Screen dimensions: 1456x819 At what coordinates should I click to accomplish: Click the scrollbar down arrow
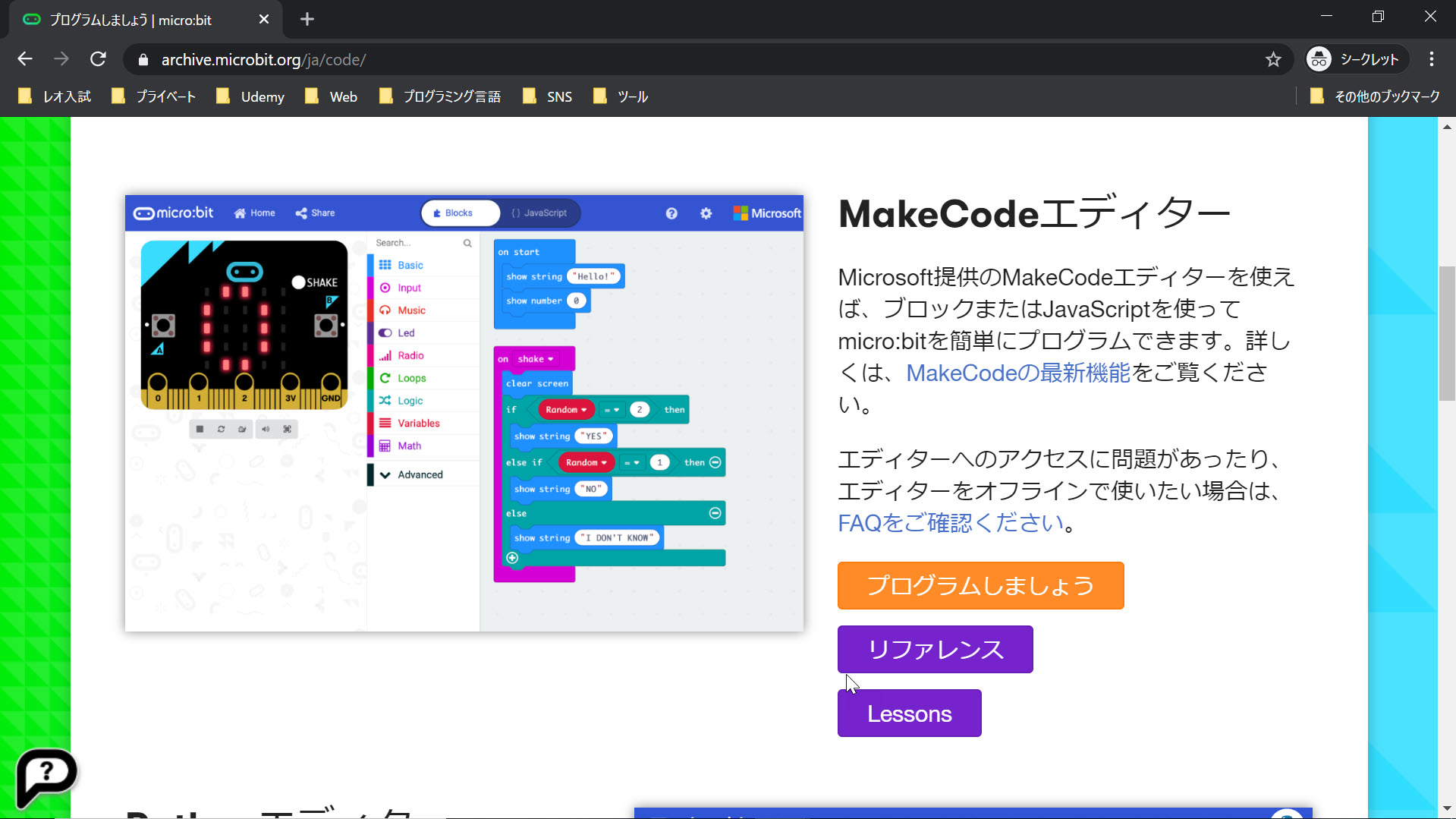[x=1447, y=809]
